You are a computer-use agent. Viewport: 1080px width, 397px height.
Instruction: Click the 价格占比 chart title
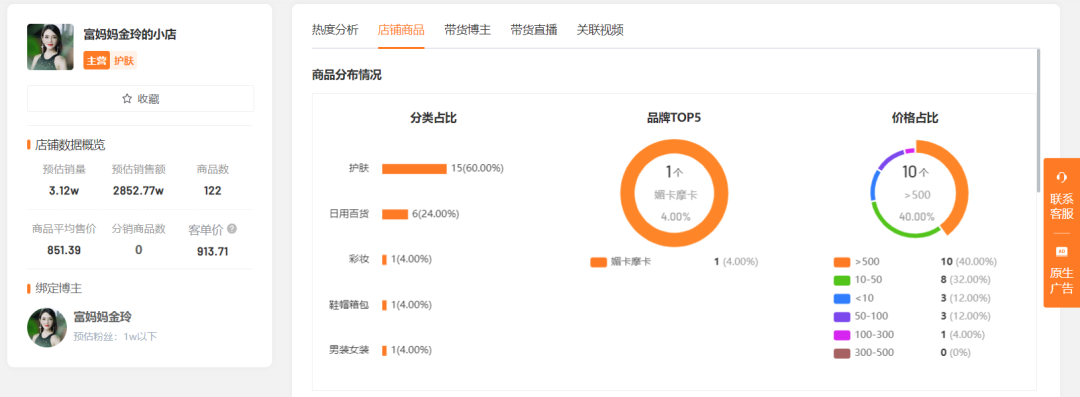tap(915, 119)
